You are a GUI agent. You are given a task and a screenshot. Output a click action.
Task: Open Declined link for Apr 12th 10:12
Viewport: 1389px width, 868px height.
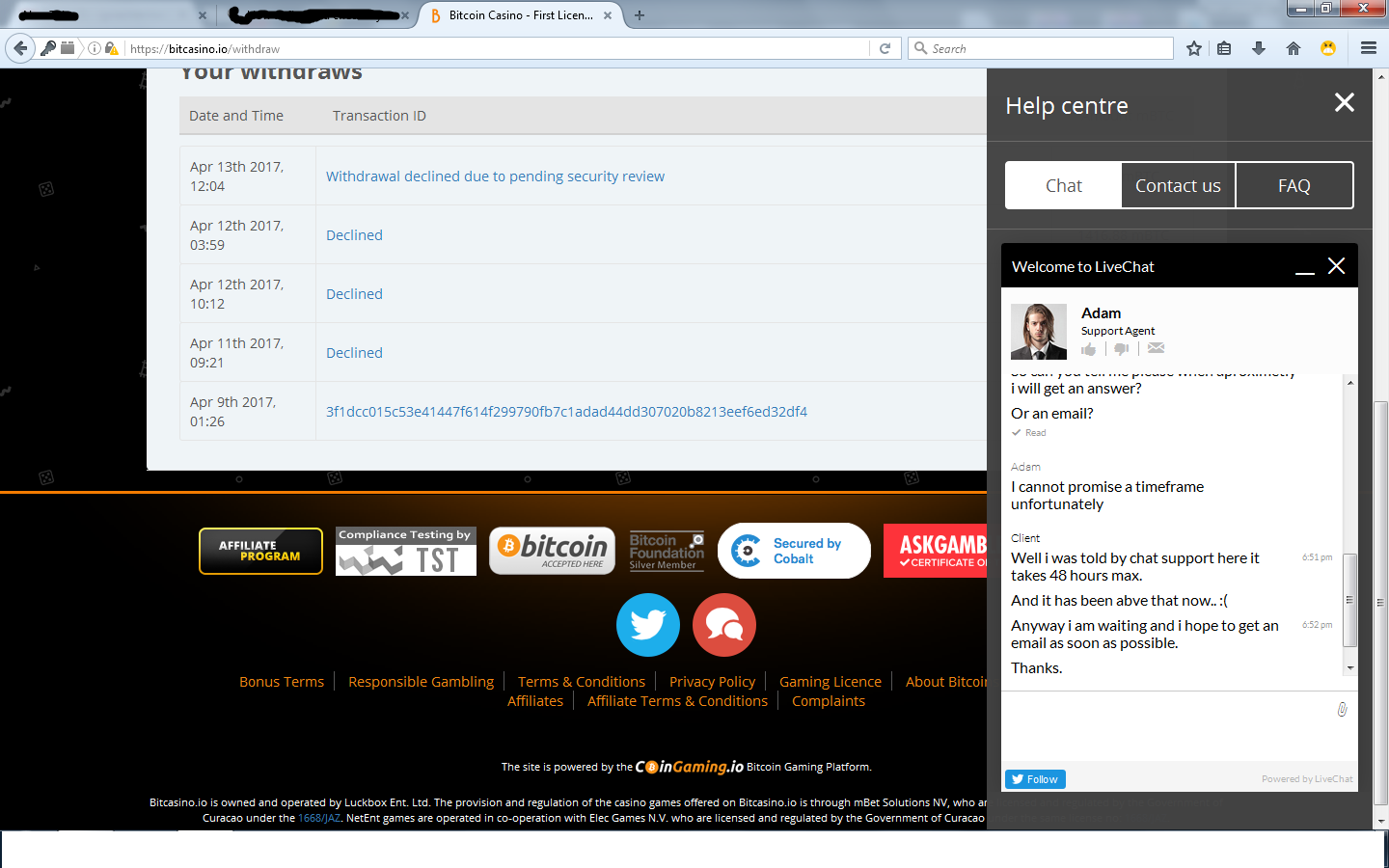point(354,294)
